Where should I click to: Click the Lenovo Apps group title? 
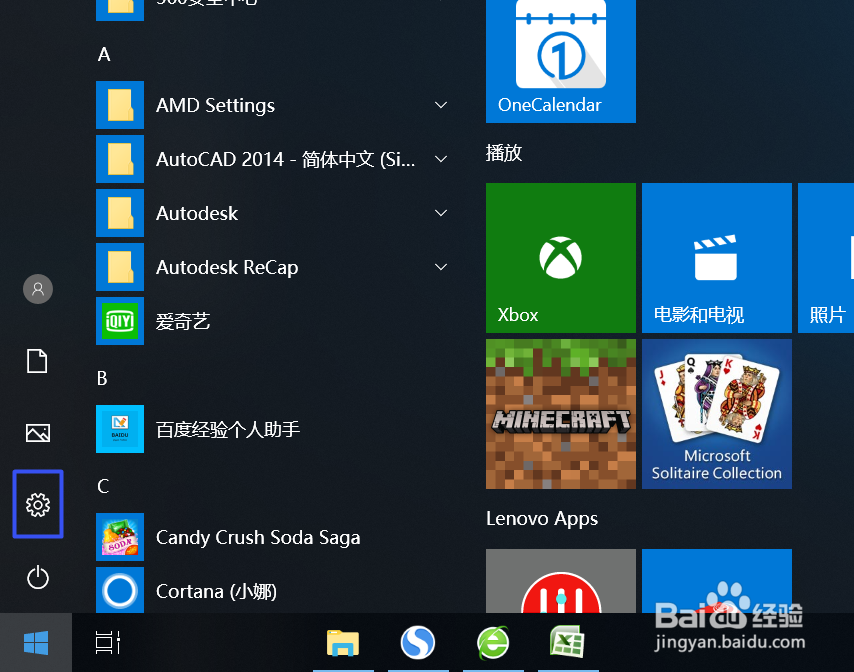[542, 518]
